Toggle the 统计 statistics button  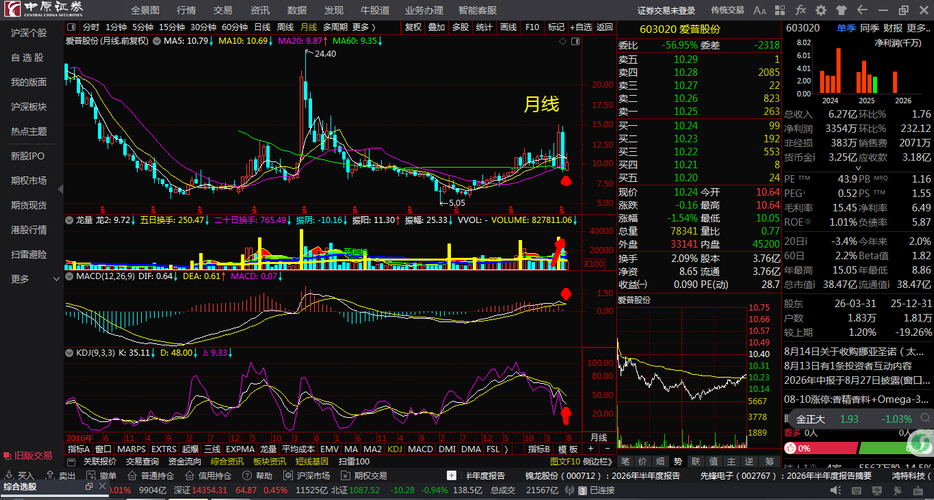coord(484,27)
